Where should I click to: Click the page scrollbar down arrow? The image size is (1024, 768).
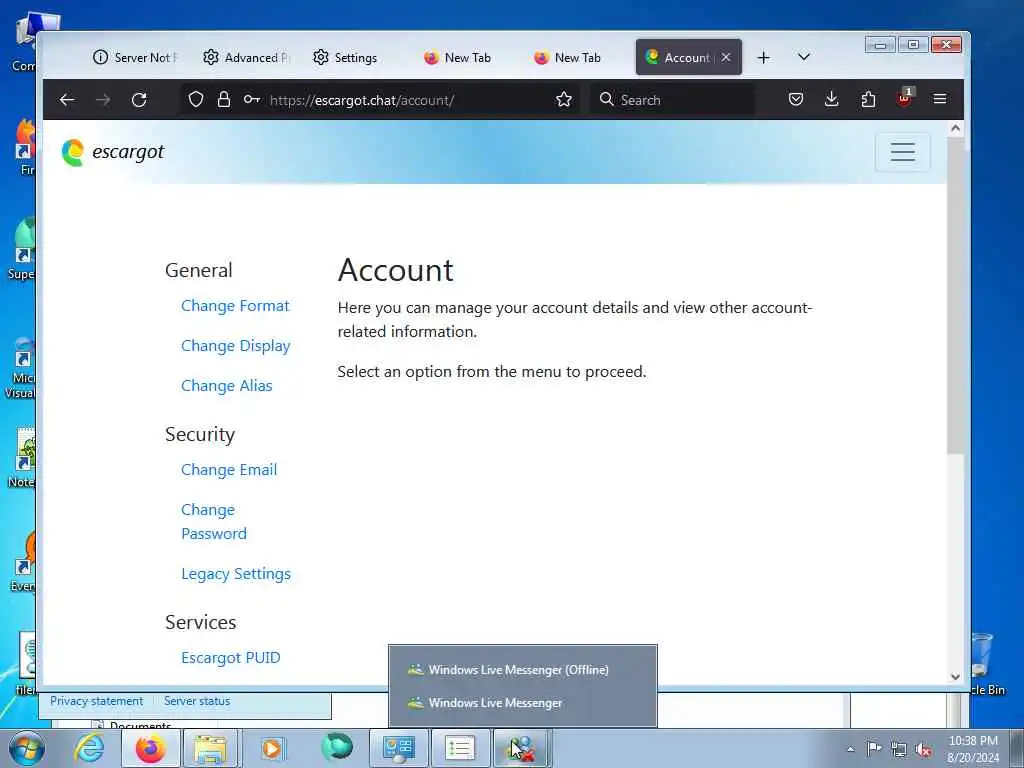(x=955, y=677)
